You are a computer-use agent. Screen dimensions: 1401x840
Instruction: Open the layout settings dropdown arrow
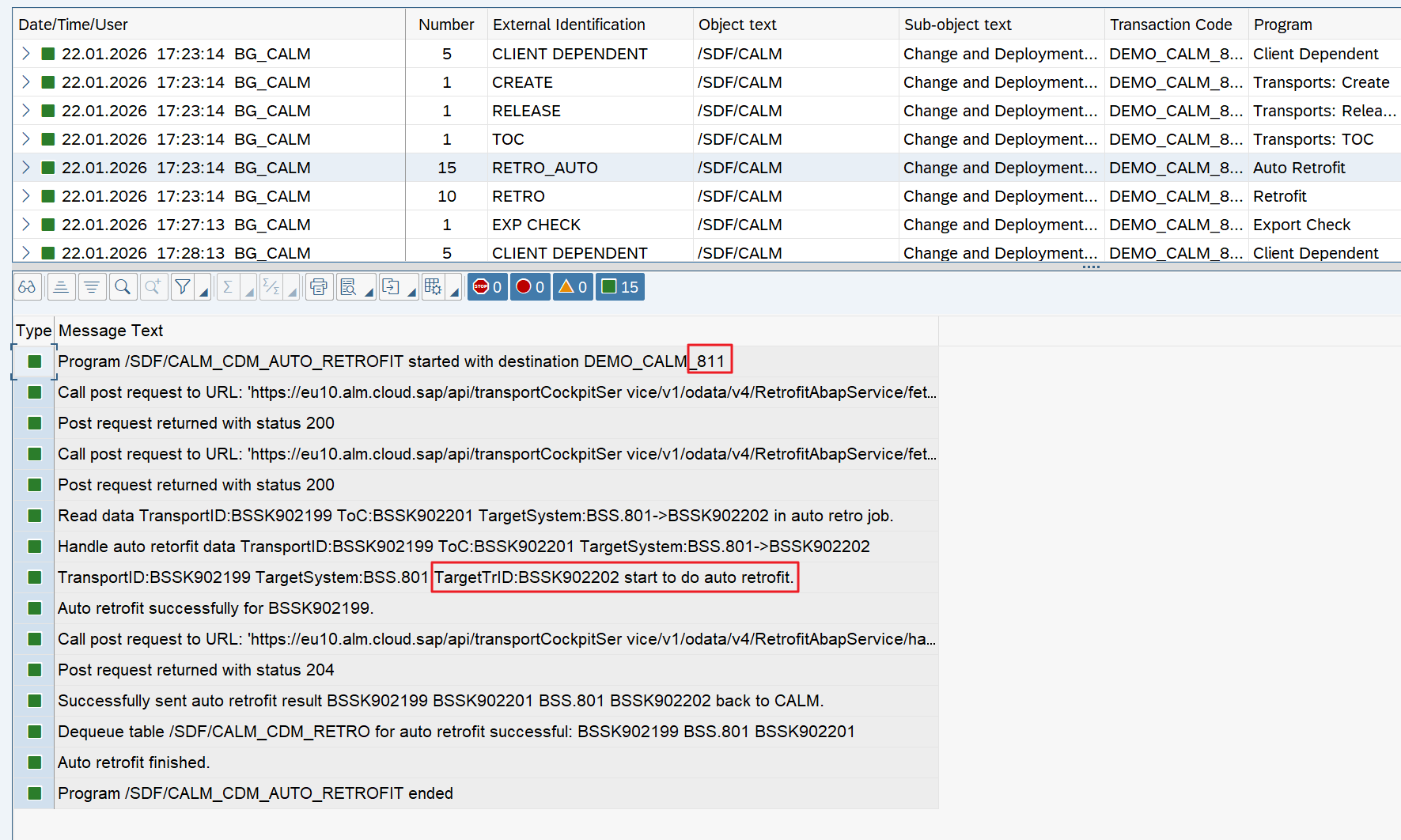pos(455,292)
